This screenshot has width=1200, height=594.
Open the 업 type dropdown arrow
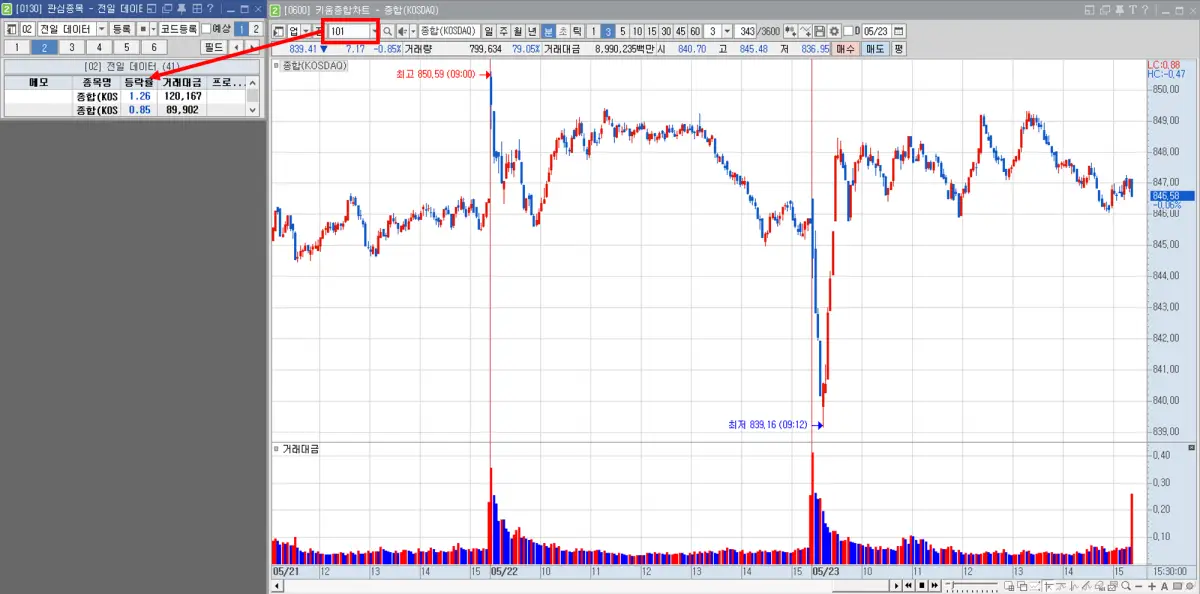pos(306,31)
